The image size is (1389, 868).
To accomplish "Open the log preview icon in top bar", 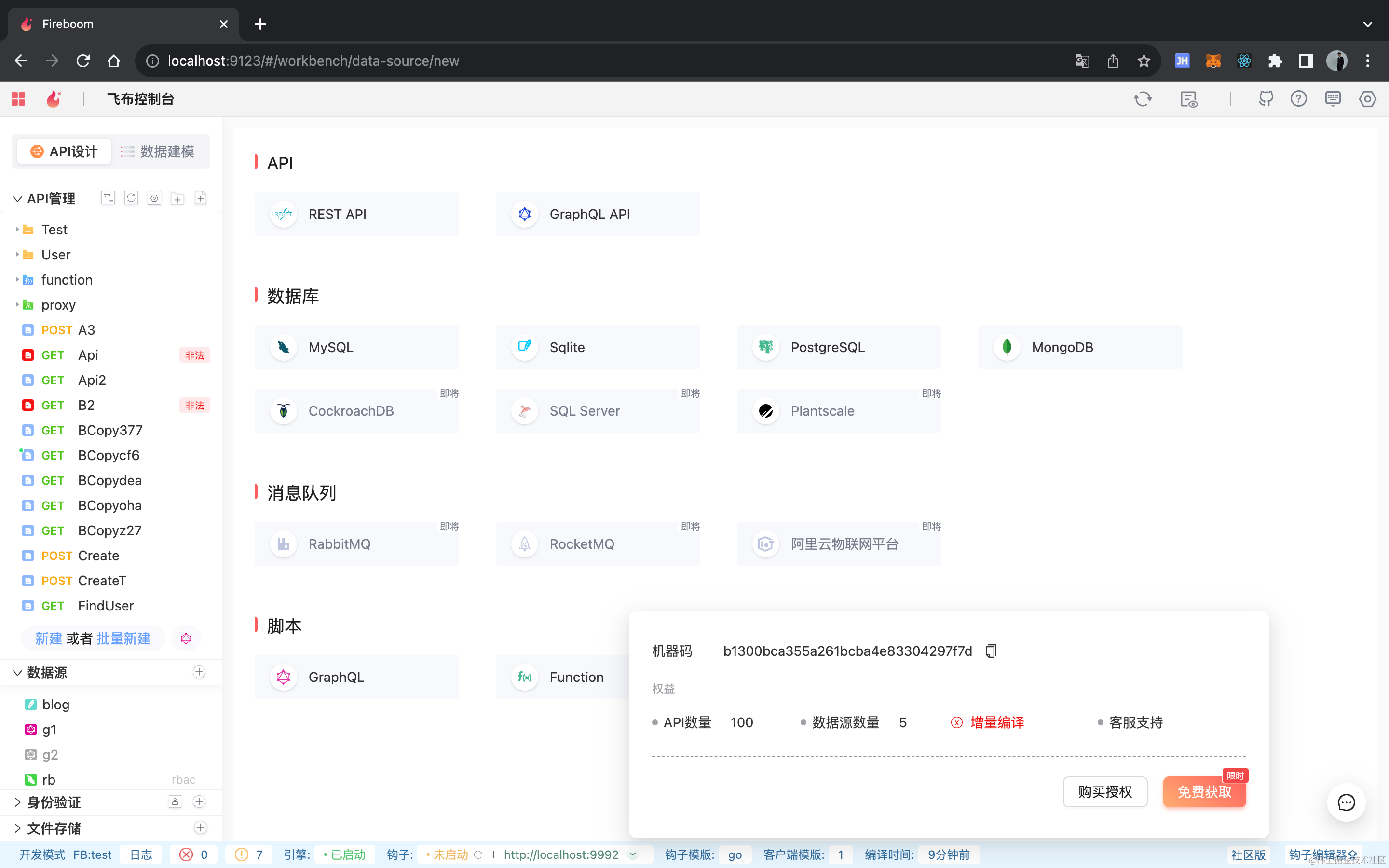I will click(1189, 99).
